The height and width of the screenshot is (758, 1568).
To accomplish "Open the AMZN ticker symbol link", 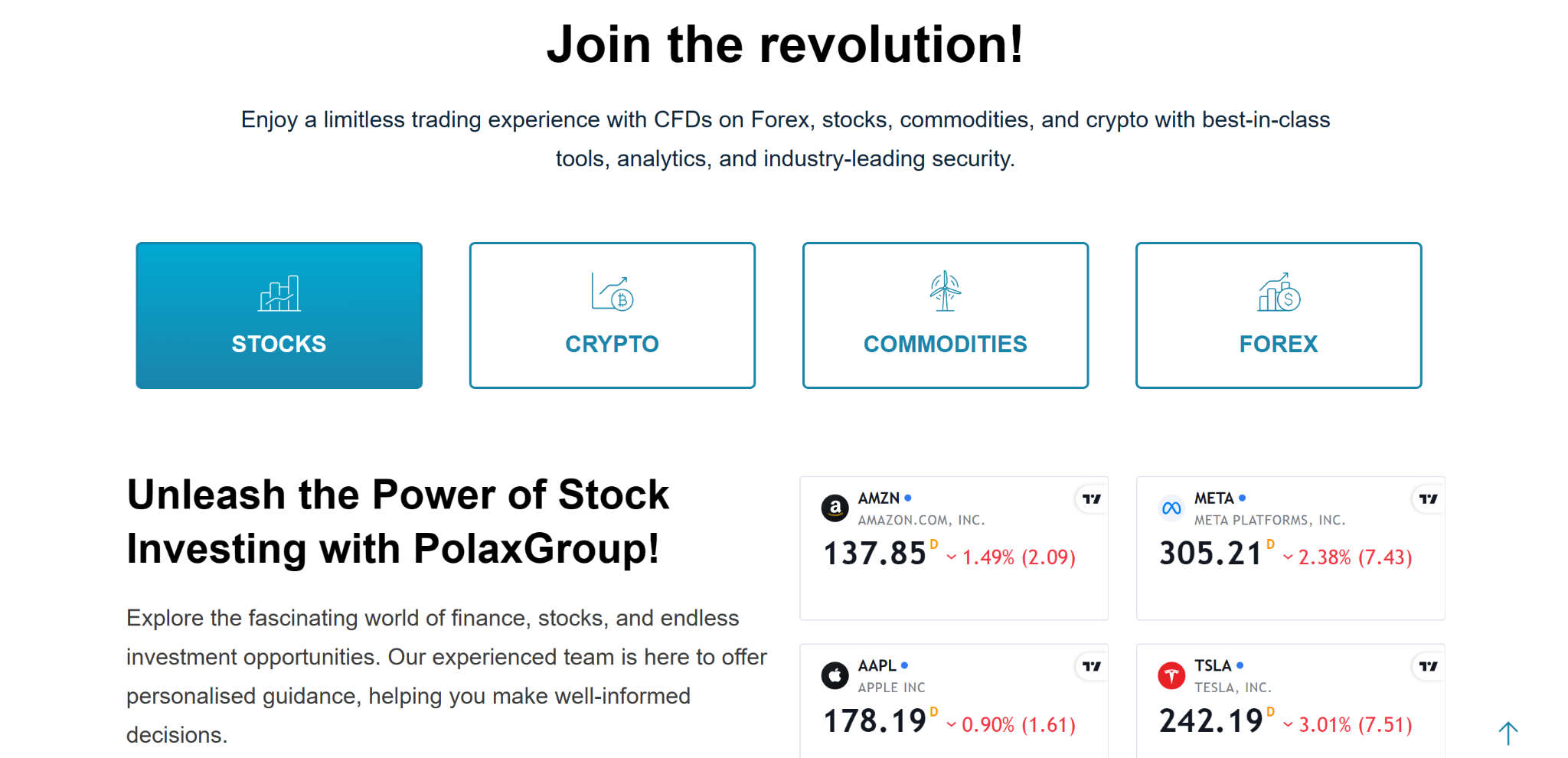I will point(879,498).
